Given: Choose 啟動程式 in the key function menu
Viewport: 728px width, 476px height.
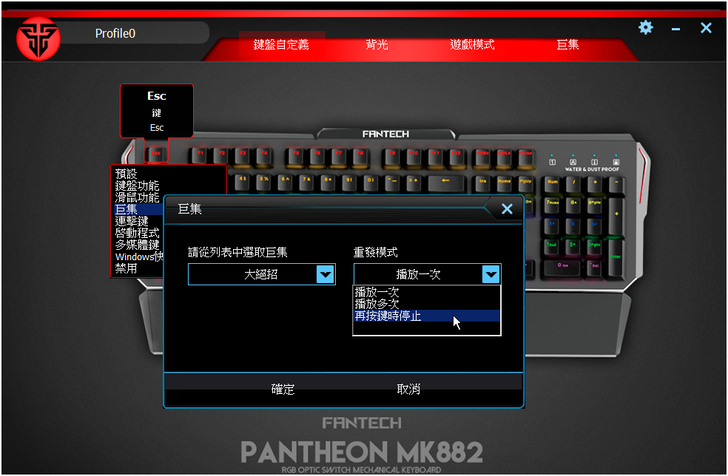Looking at the screenshot, I should 137,233.
